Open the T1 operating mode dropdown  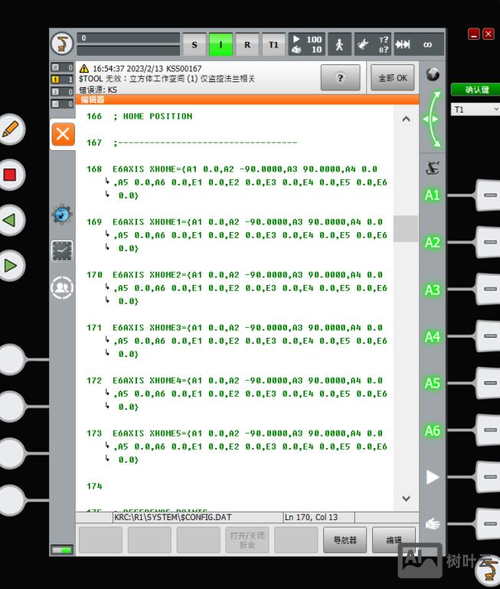475,110
